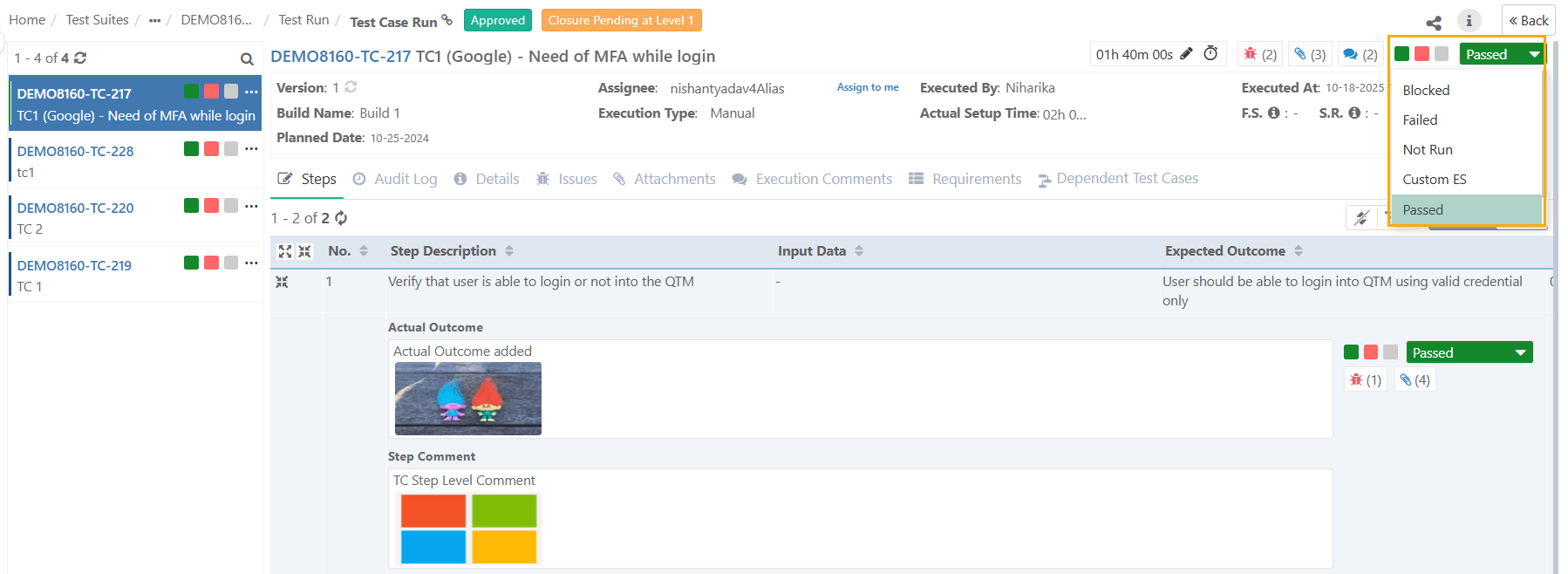Open the info icon next to Back
The image size is (1568, 574).
click(x=1469, y=21)
